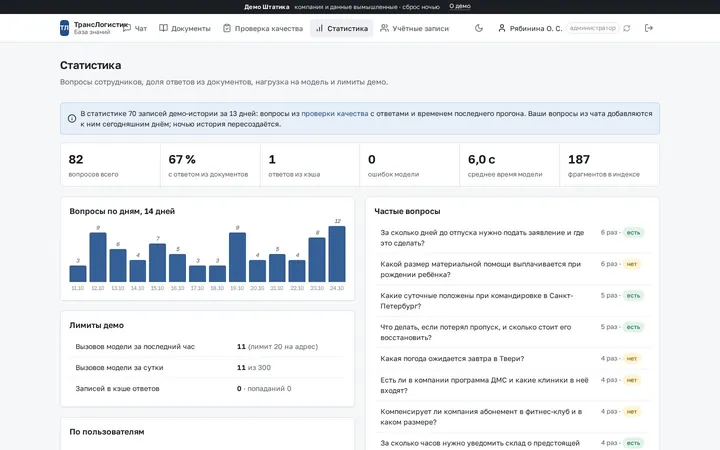Click the '187 фрагментов в индексе' card
This screenshot has width=720, height=450.
(609, 165)
